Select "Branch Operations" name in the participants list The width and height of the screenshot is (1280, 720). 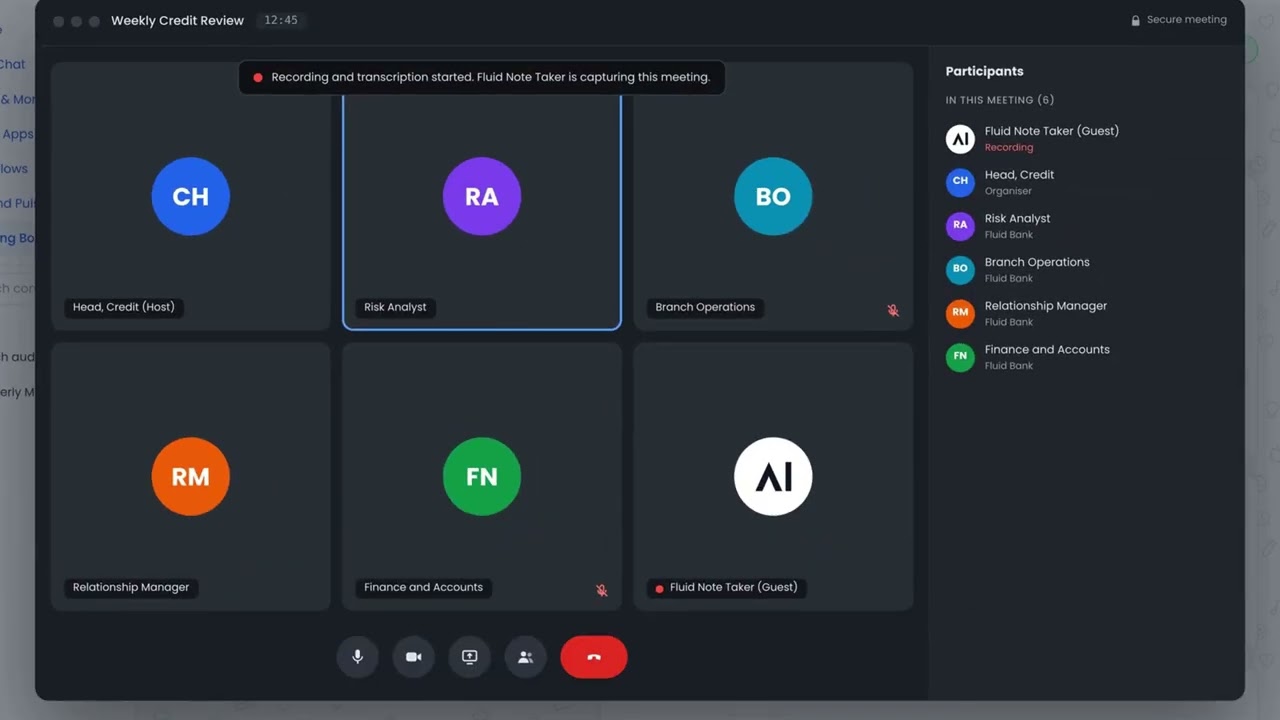(x=1037, y=262)
